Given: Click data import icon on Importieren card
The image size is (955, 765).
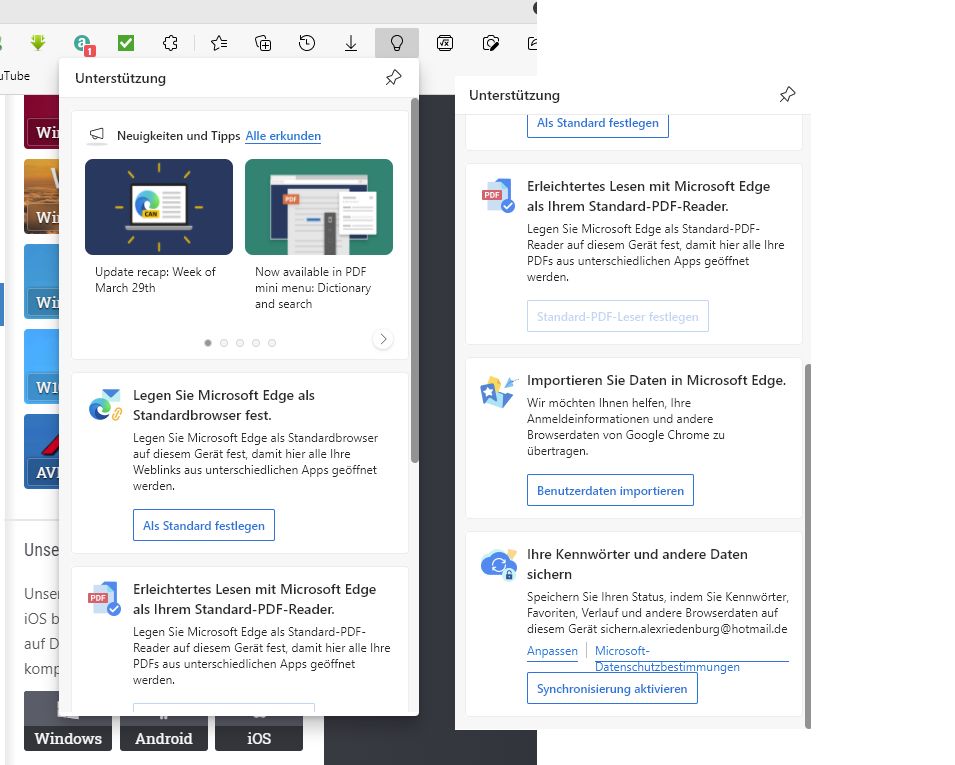Looking at the screenshot, I should point(499,392).
